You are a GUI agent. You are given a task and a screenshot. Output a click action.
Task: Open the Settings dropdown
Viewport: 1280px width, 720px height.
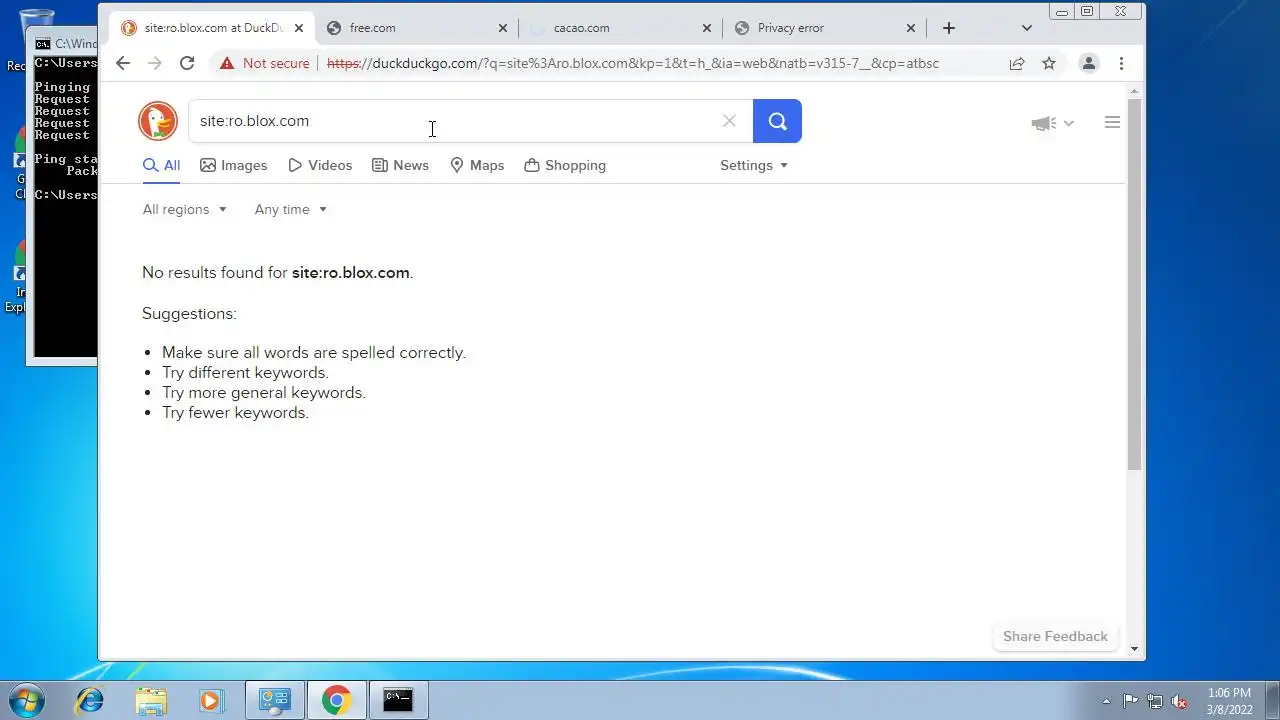754,165
